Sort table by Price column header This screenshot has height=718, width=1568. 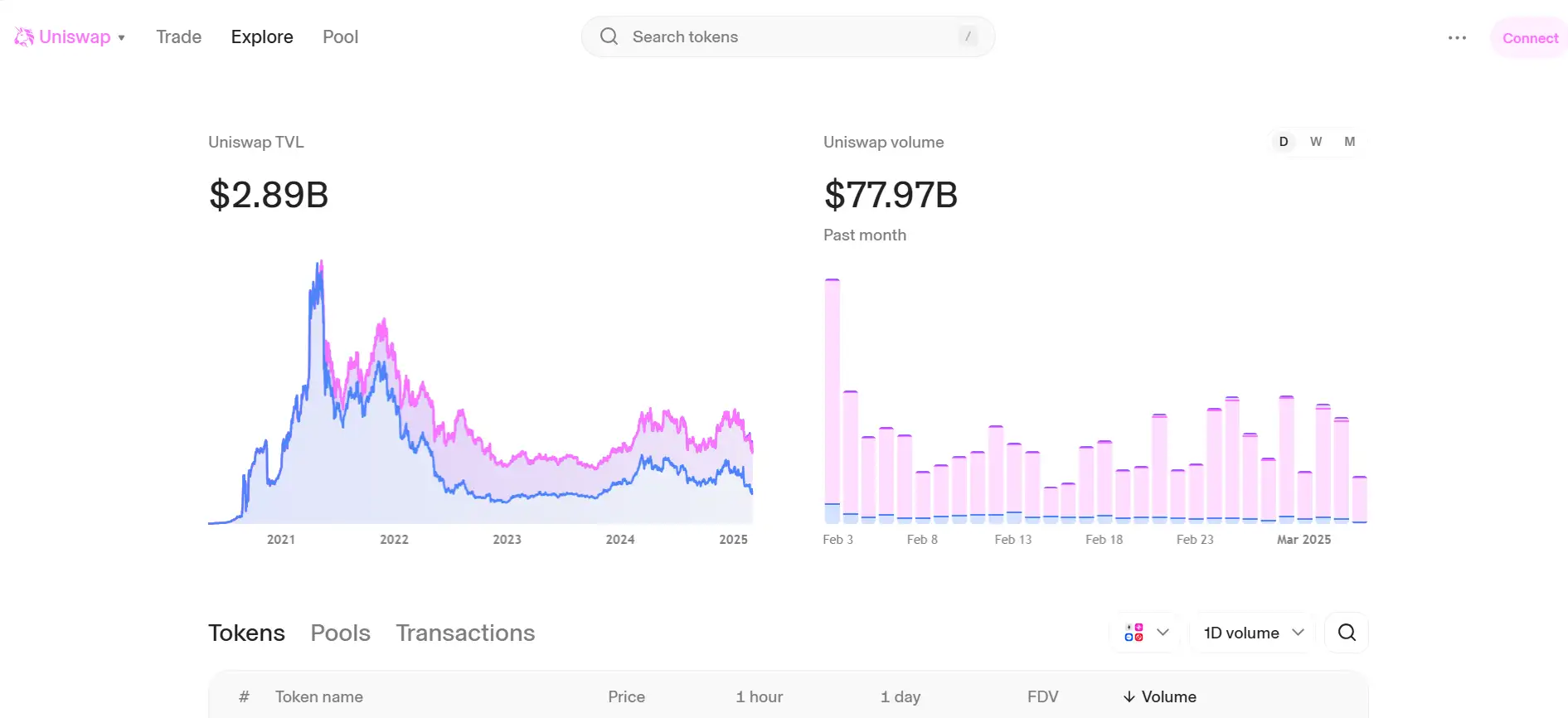pyautogui.click(x=626, y=697)
